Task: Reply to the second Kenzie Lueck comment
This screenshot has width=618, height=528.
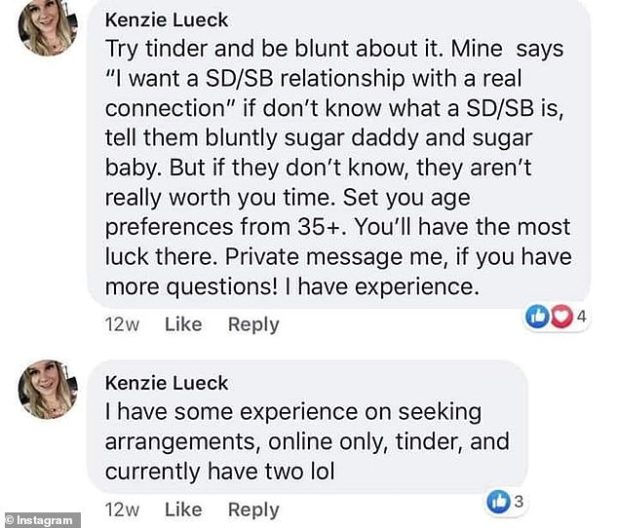Action: pyautogui.click(x=253, y=509)
